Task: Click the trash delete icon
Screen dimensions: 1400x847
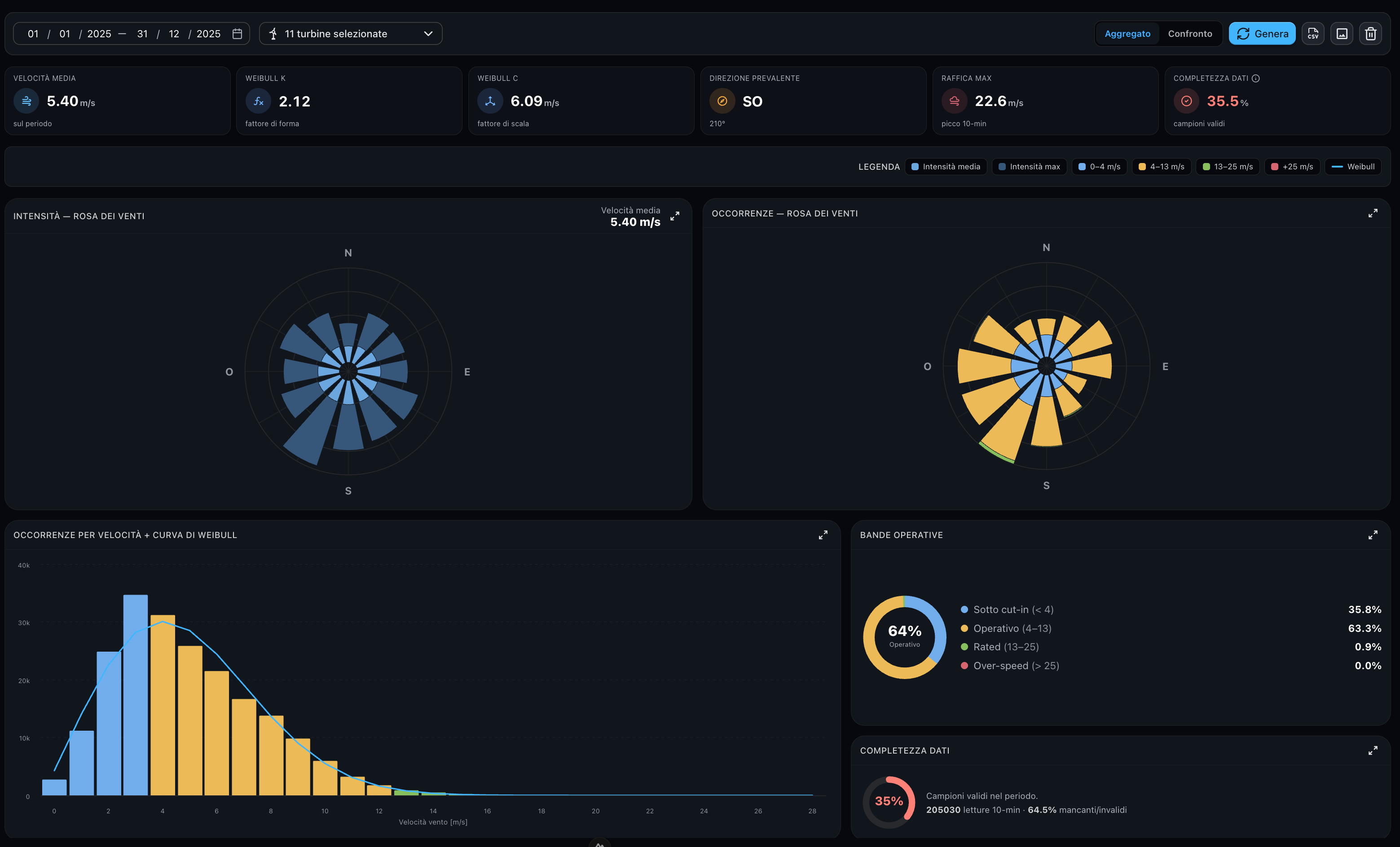Action: tap(1370, 34)
